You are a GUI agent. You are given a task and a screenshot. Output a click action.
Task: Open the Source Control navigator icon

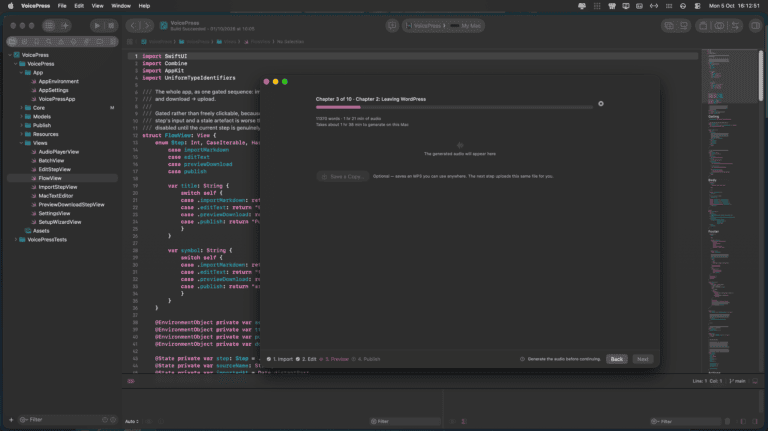pos(24,42)
